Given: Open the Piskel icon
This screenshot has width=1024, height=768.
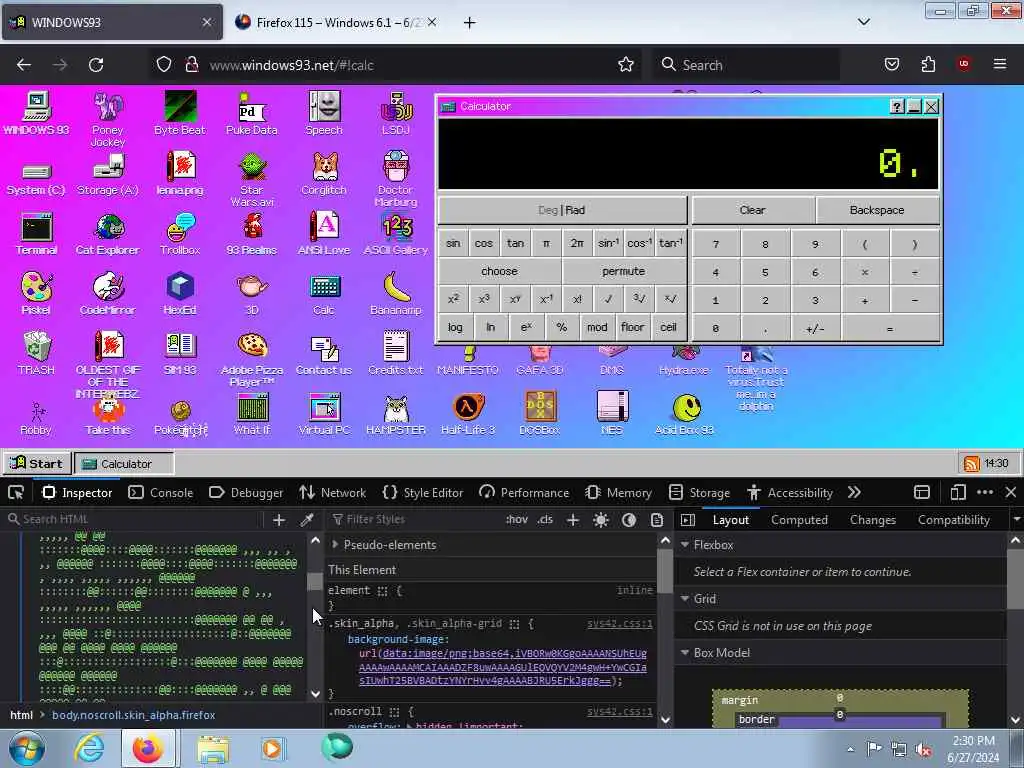Looking at the screenshot, I should pos(36,293).
